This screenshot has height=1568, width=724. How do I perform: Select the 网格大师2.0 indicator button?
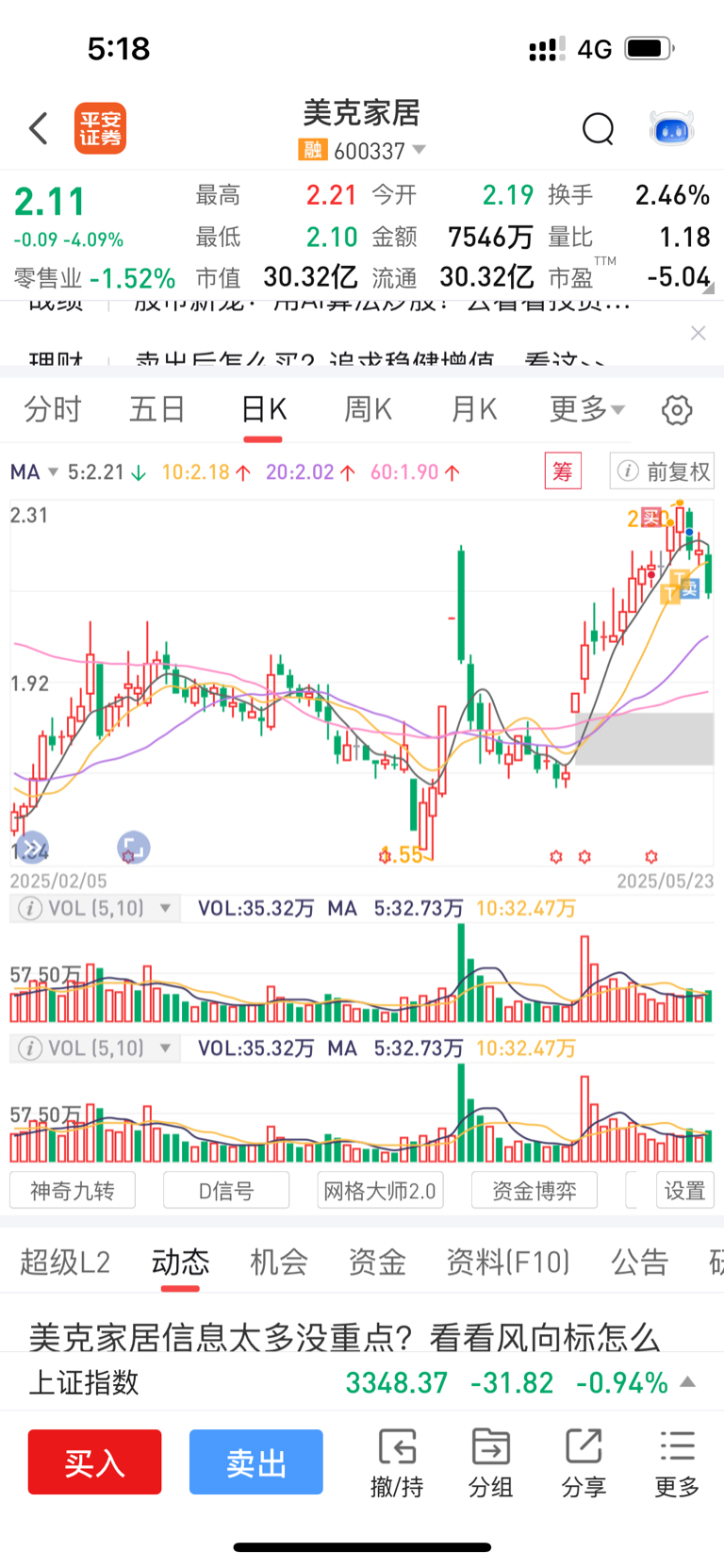tap(380, 1190)
